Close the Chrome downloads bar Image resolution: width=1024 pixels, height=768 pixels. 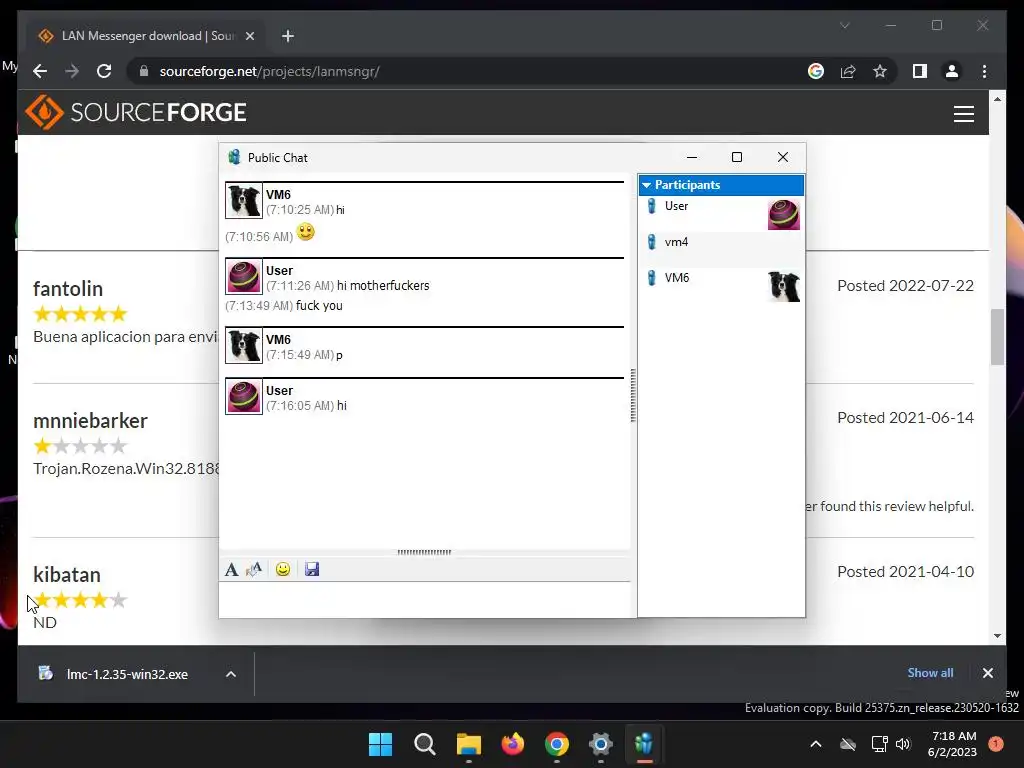(x=987, y=673)
